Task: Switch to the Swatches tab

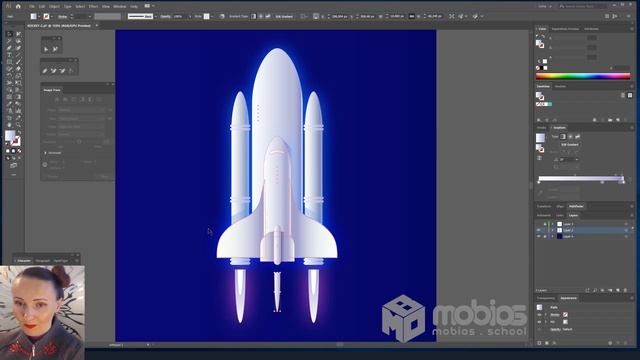Action: (x=543, y=87)
